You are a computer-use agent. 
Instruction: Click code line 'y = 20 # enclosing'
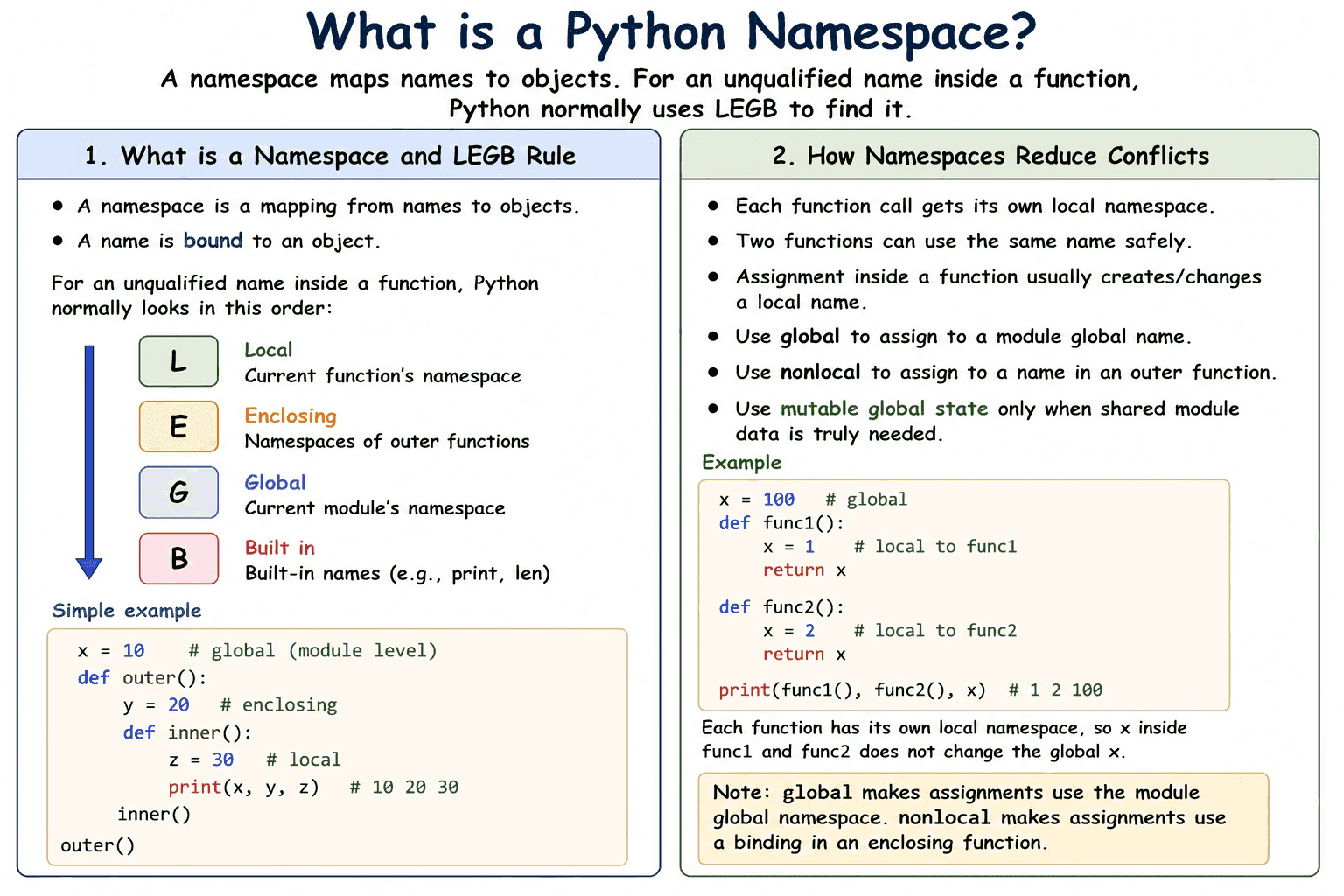coord(230,705)
